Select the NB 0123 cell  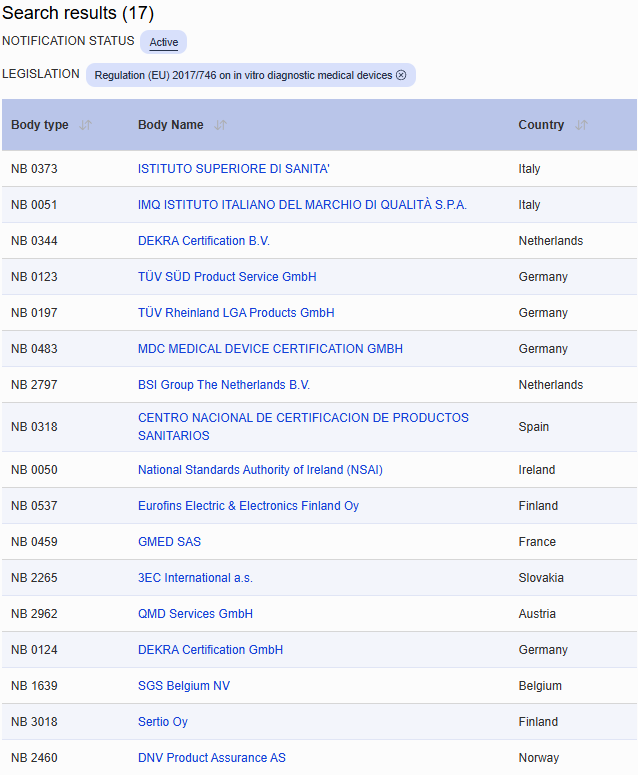[34, 277]
